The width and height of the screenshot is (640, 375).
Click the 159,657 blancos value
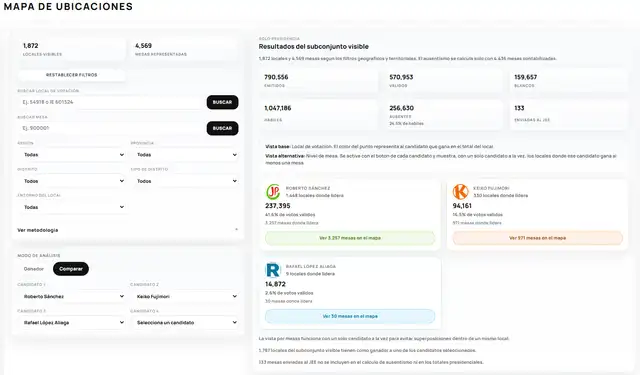(526, 77)
